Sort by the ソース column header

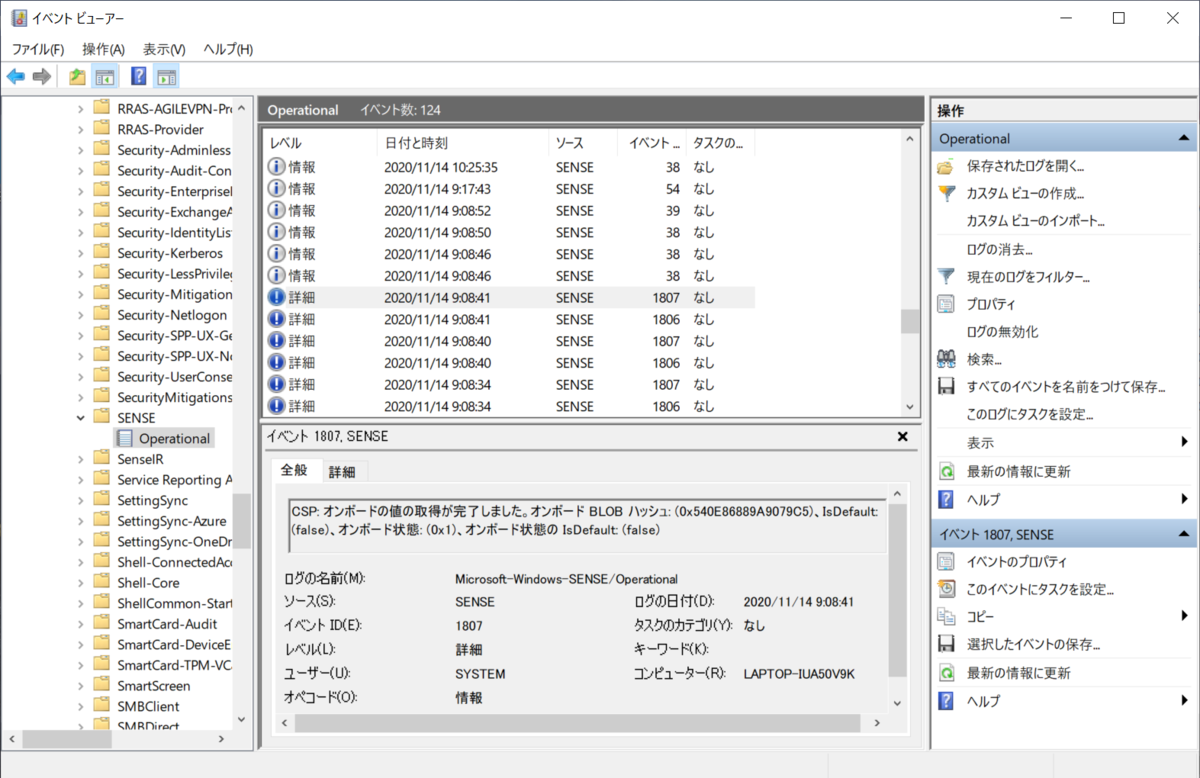tap(583, 143)
